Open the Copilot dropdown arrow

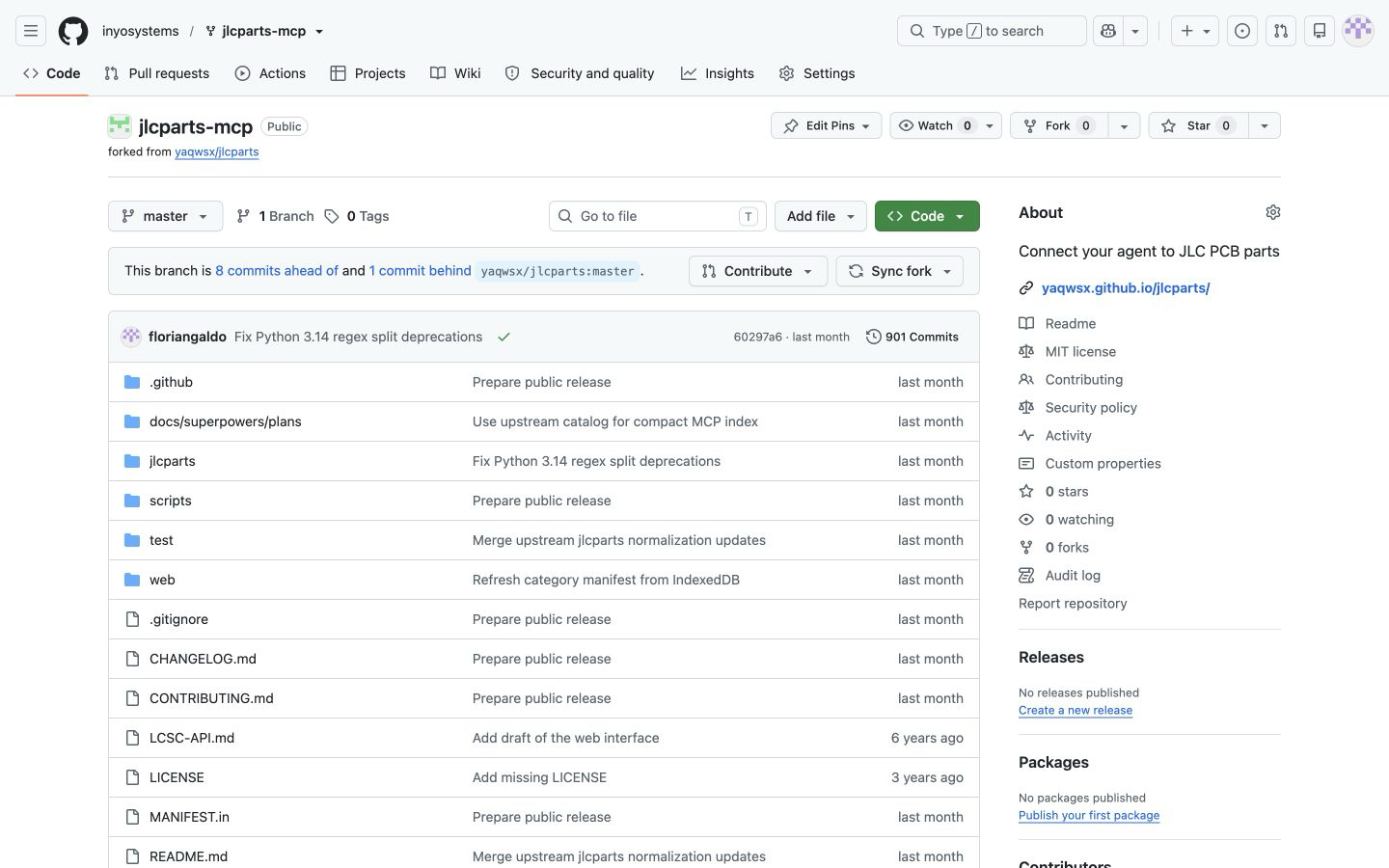(1135, 31)
